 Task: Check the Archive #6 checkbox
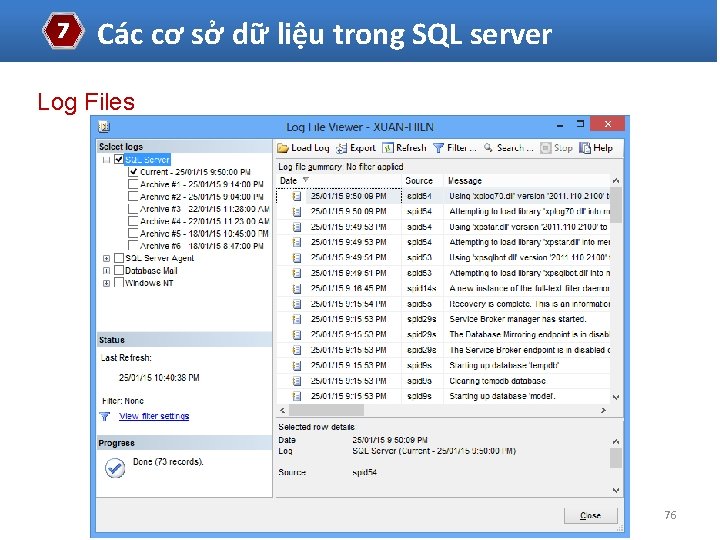point(133,246)
